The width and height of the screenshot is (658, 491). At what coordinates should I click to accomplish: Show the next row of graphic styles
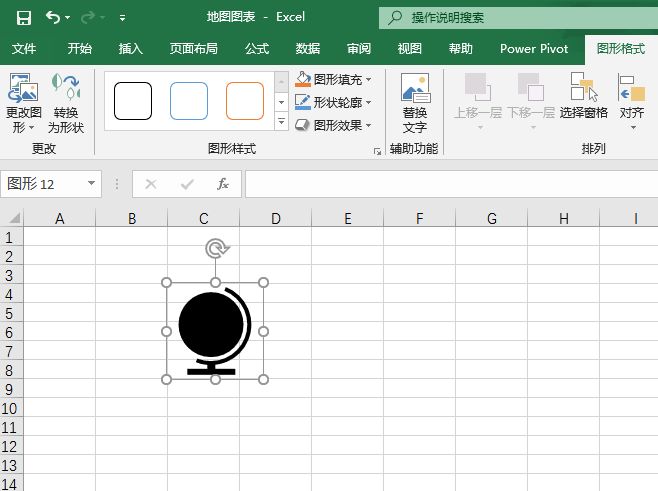(282, 102)
